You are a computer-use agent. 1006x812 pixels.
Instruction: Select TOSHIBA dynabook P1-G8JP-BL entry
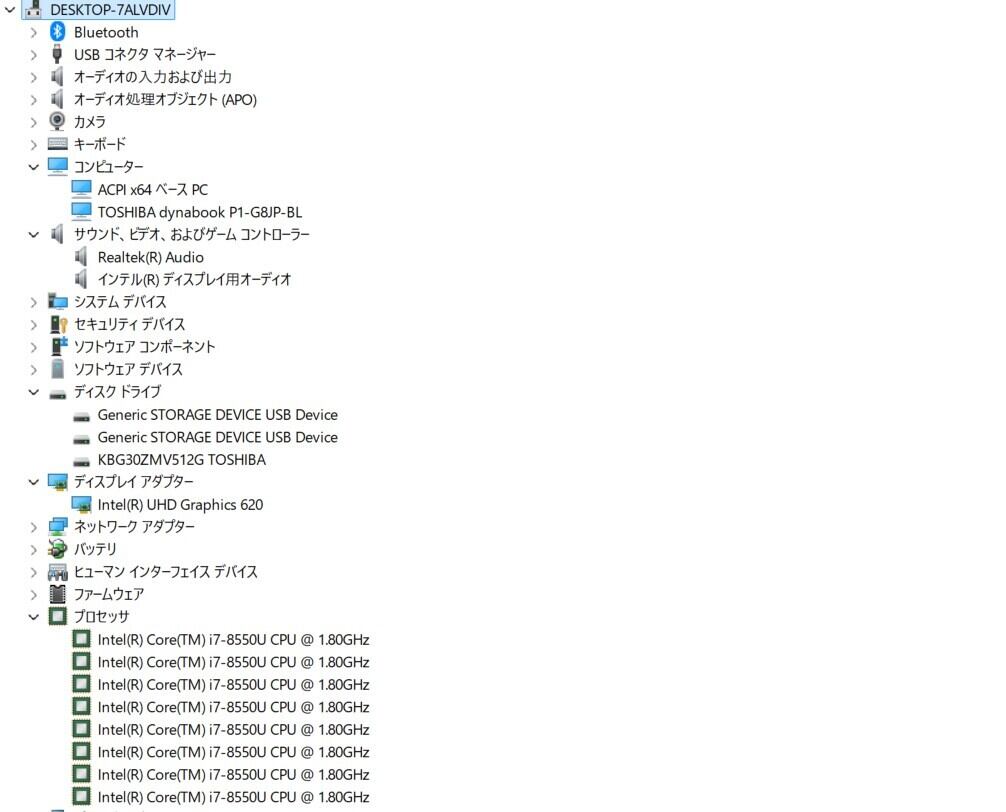pyautogui.click(x=200, y=212)
